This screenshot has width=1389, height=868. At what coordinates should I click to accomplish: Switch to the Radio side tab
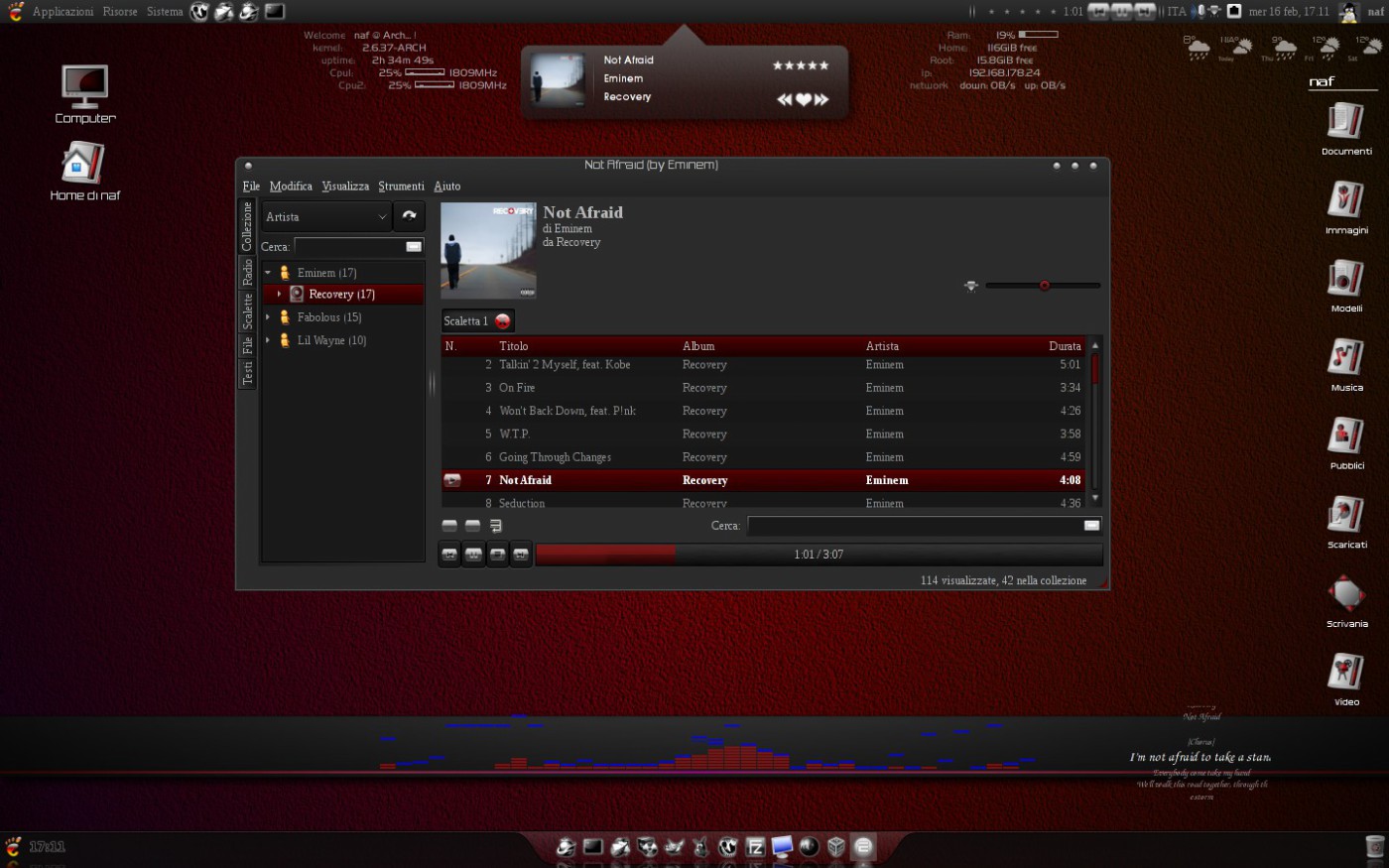click(x=247, y=273)
